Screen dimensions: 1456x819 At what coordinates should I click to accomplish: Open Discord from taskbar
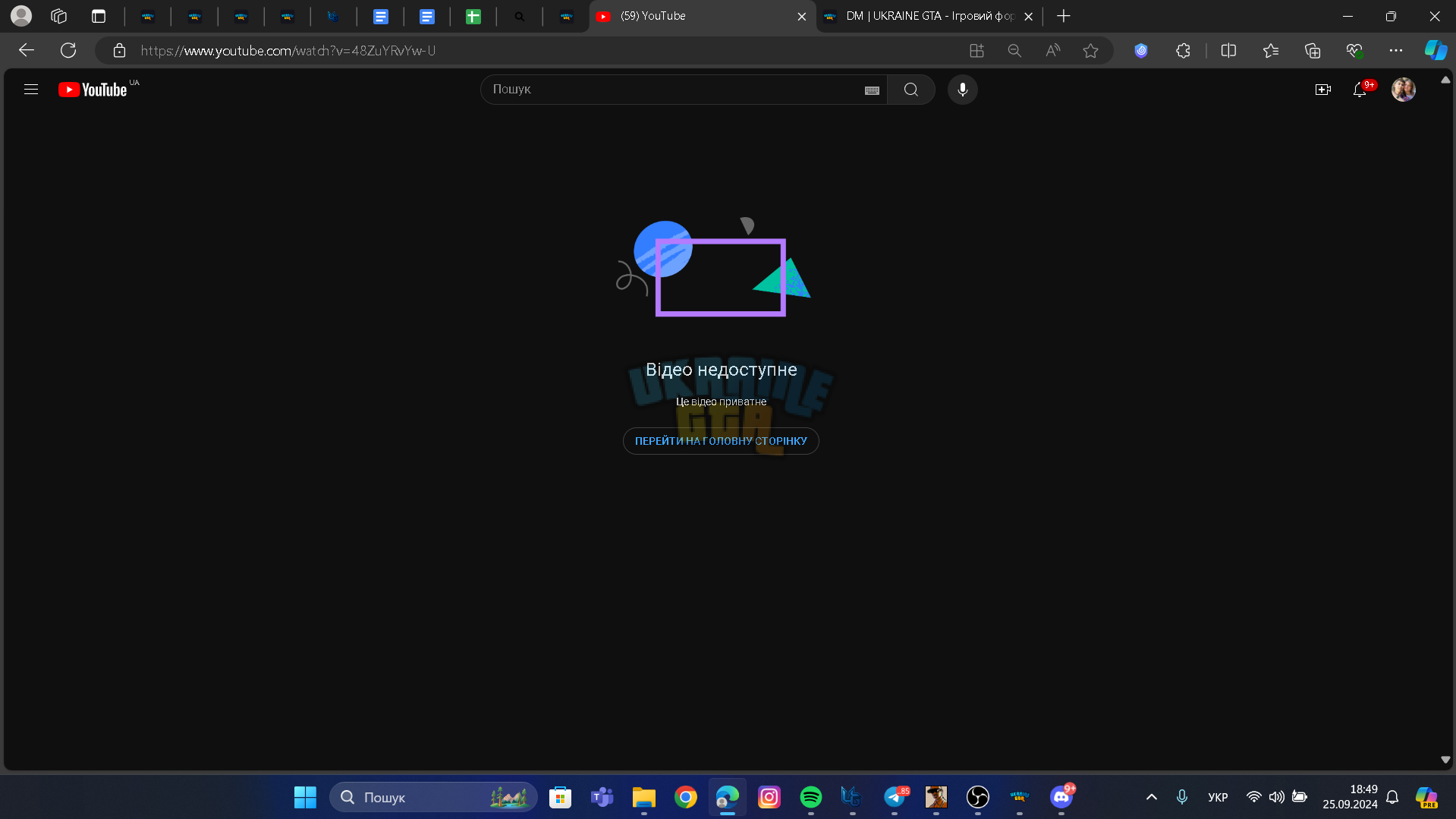pyautogui.click(x=1061, y=797)
